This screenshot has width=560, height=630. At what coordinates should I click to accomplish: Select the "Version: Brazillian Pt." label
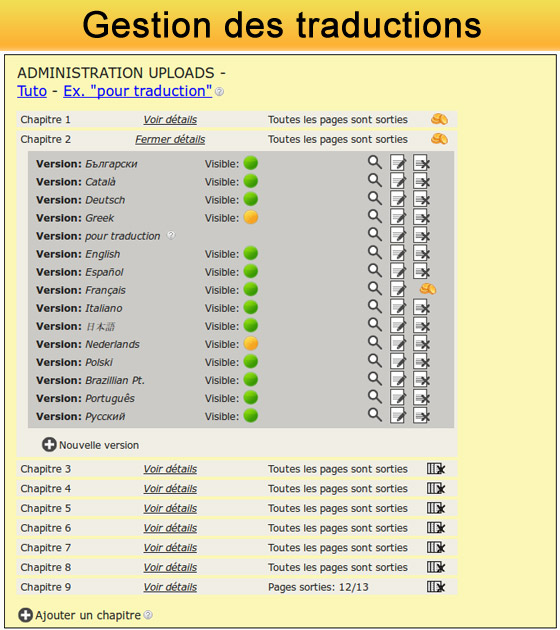[90, 380]
